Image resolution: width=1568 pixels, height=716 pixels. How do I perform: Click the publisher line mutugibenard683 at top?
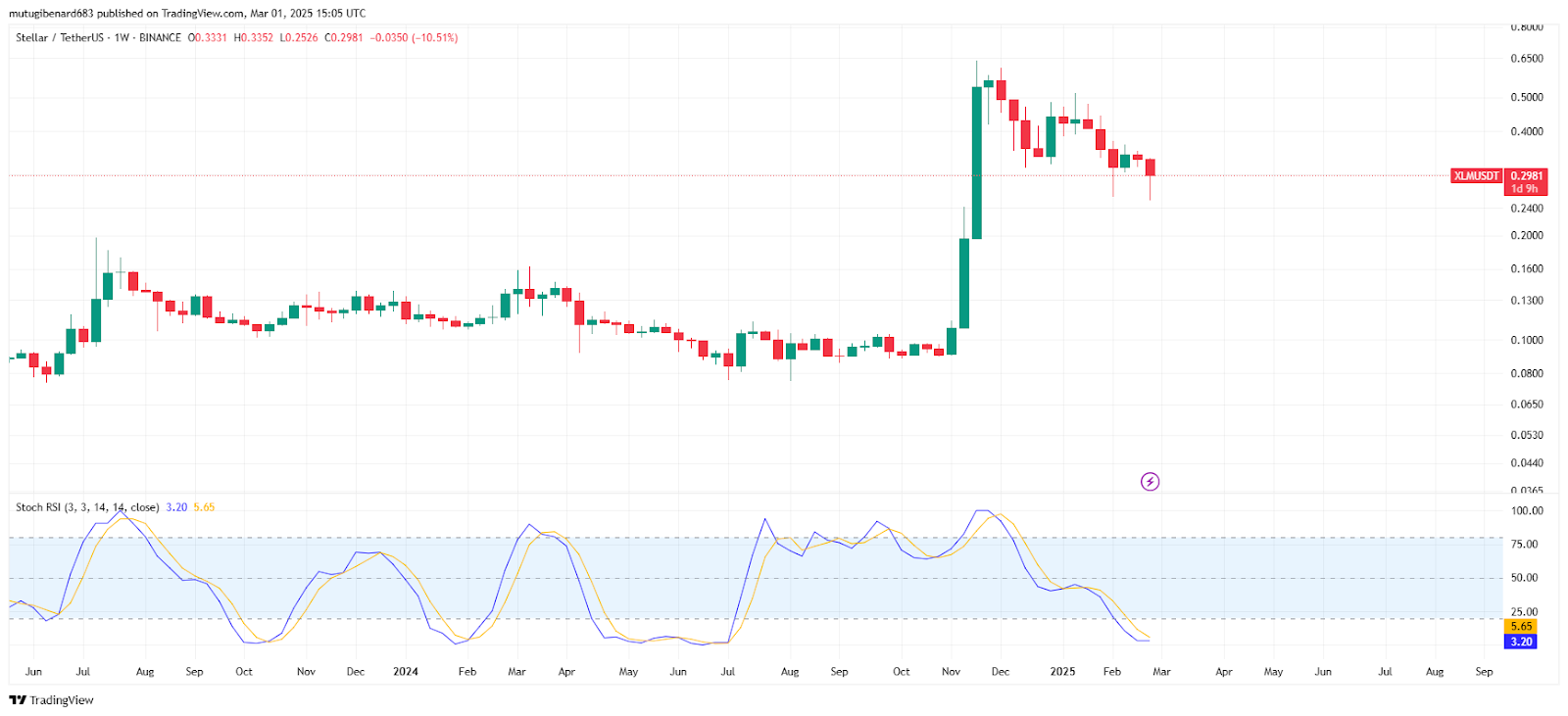(187, 13)
